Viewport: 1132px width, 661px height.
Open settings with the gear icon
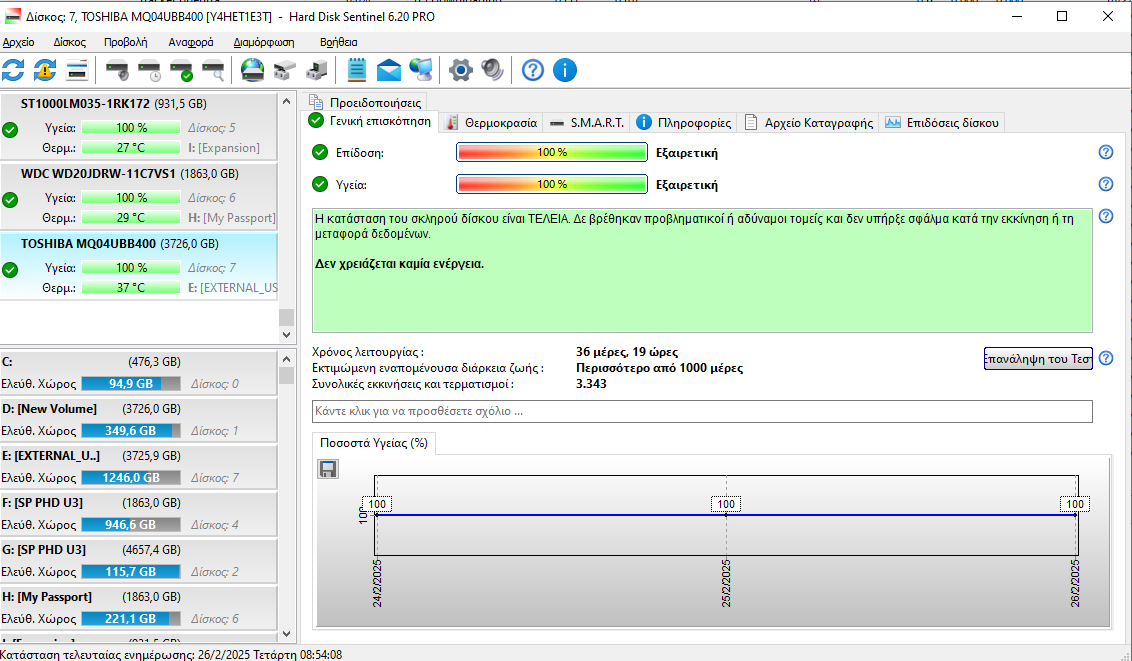click(x=461, y=70)
